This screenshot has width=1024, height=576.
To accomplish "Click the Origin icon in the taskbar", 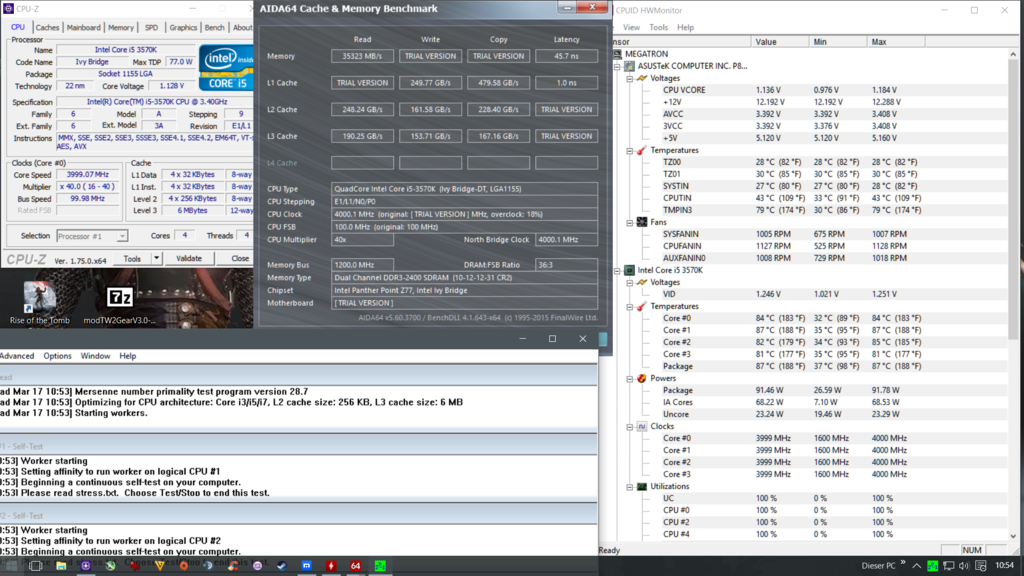I will tap(184, 566).
